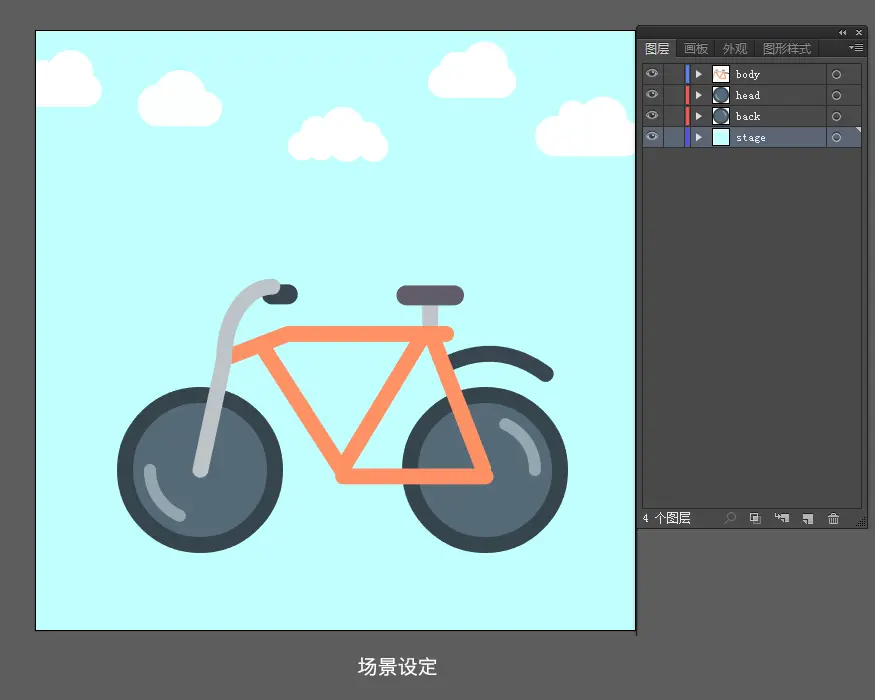
Task: Click the orange bicycle frame top tube
Action: click(357, 334)
